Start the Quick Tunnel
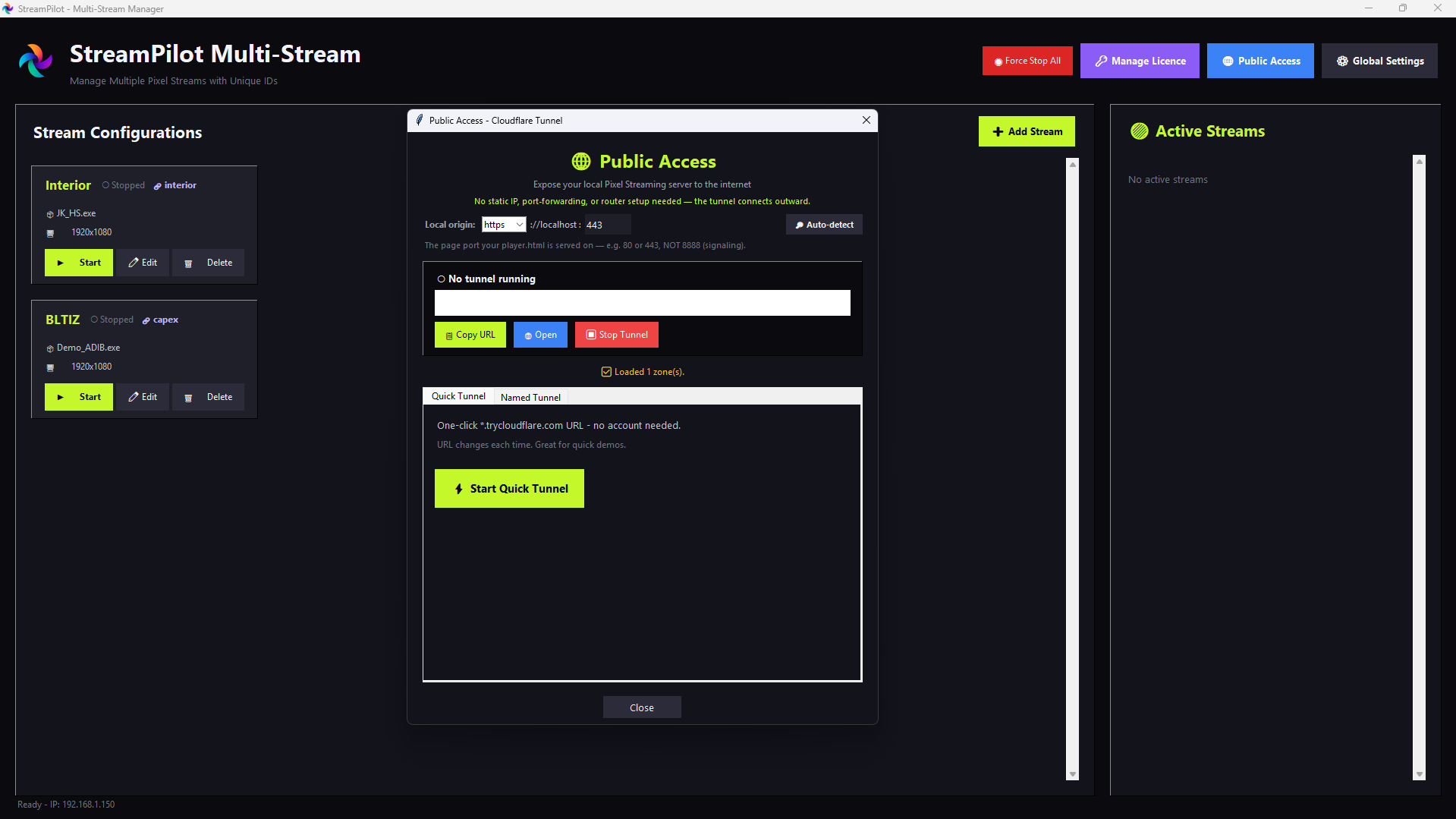 point(509,488)
